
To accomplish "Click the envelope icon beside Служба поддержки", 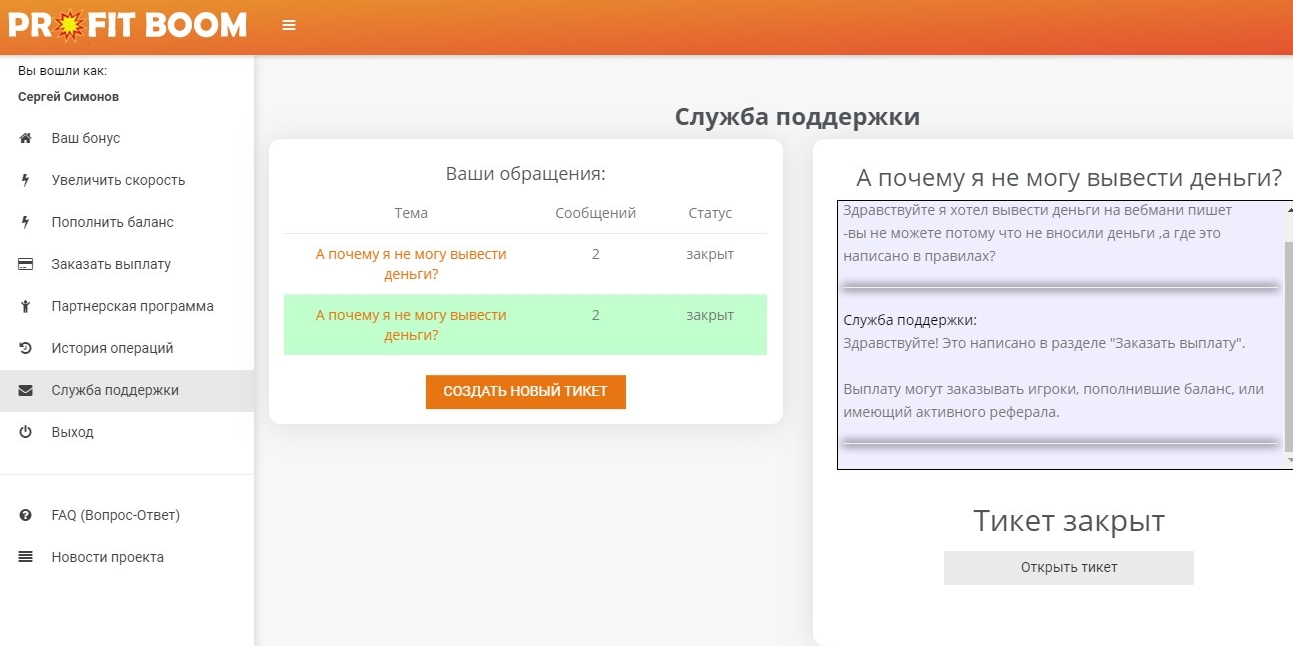I will tap(26, 391).
